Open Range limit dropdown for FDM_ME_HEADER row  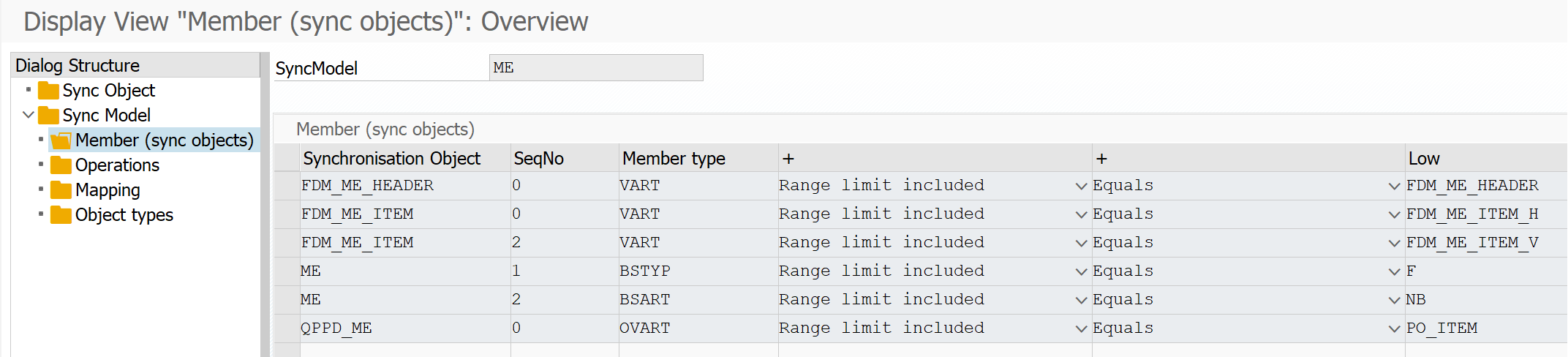[x=1081, y=186]
